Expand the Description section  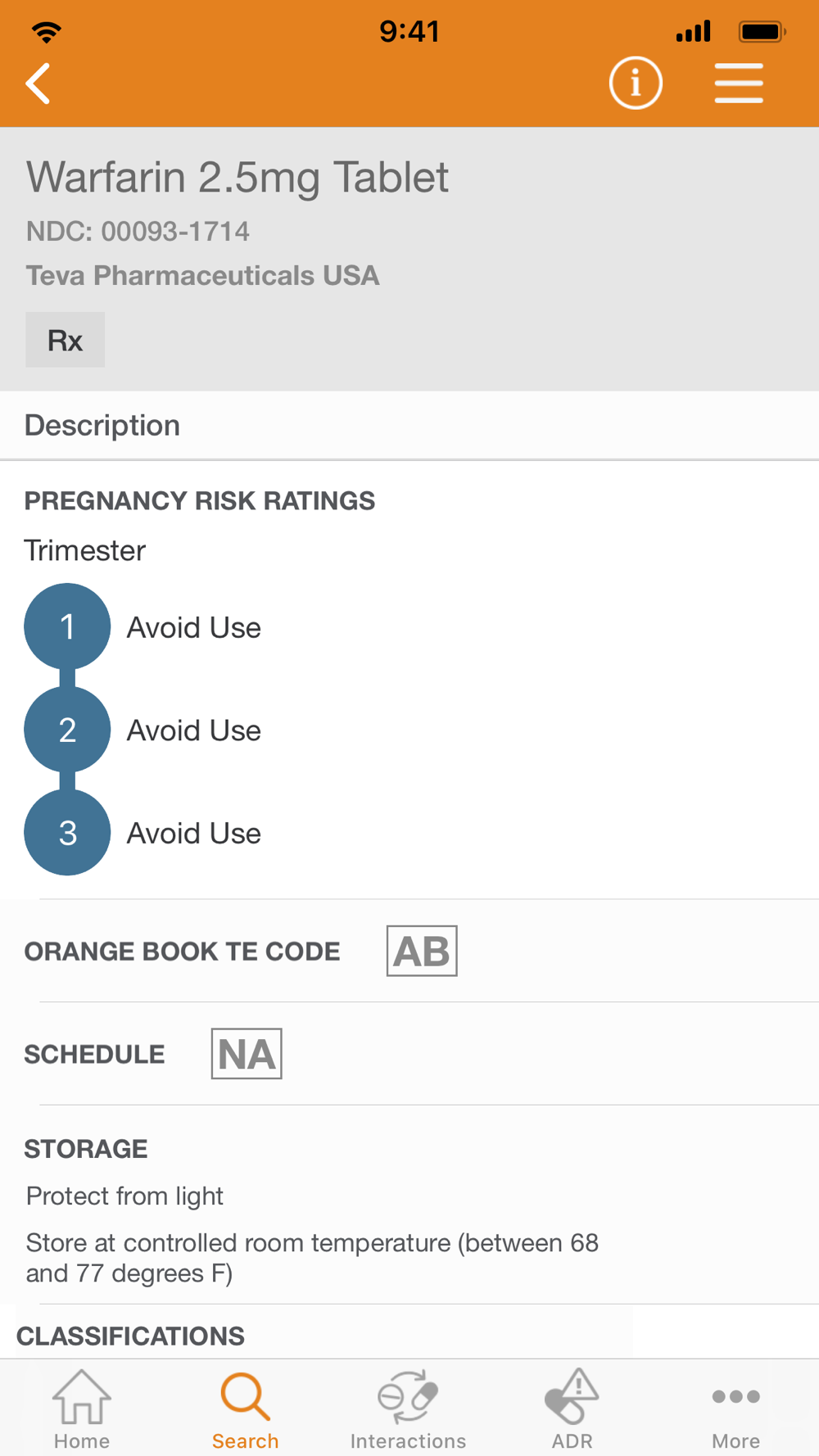(102, 426)
